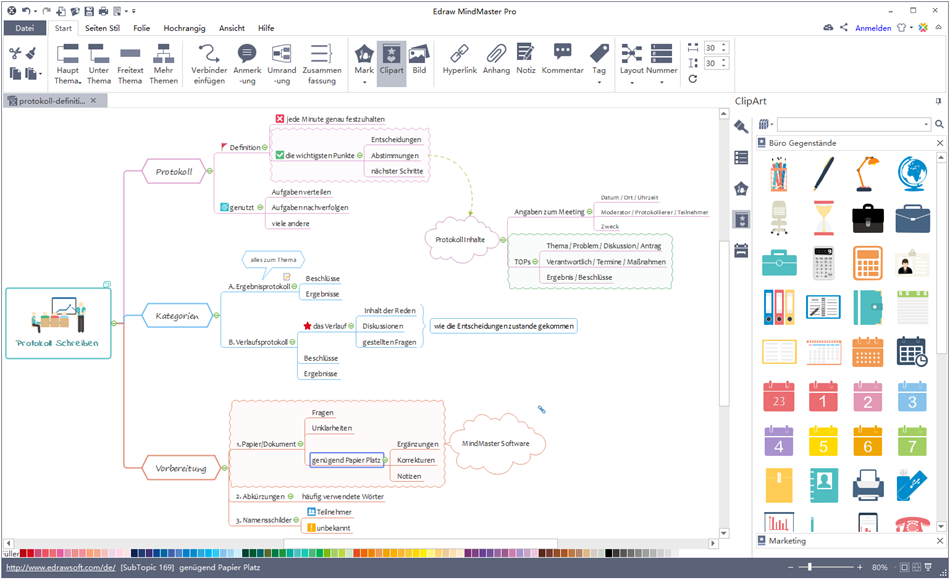Click Mehr Themen ribbon button
950x580 pixels.
pyautogui.click(x=164, y=64)
